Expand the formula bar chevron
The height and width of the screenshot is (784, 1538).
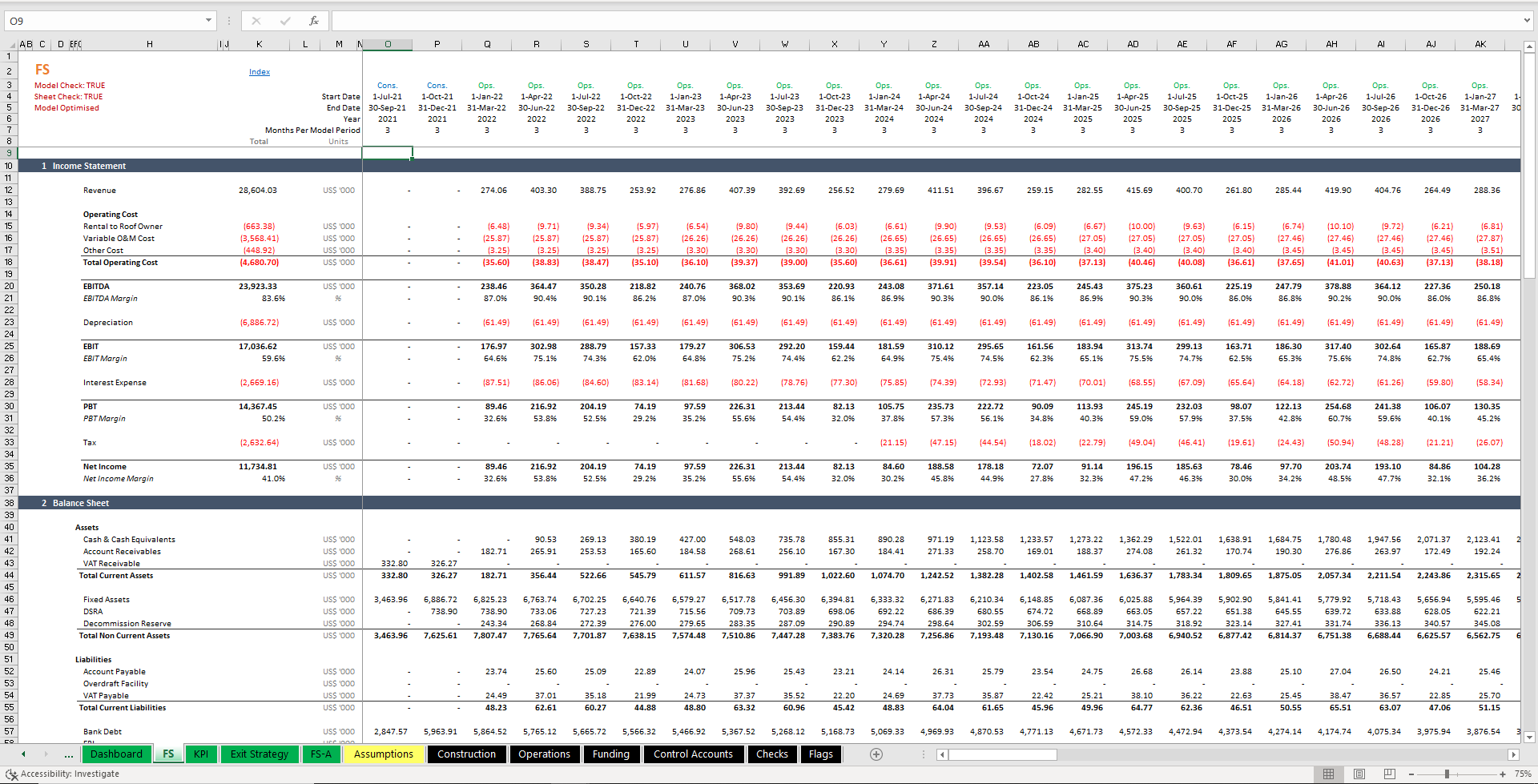tap(1527, 21)
